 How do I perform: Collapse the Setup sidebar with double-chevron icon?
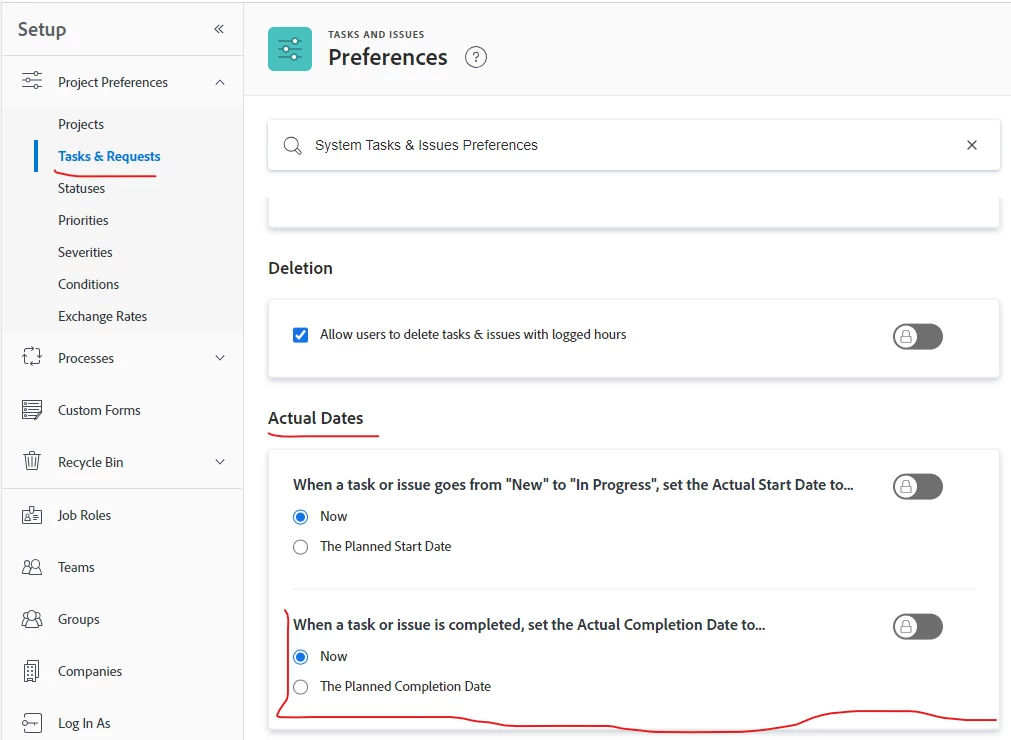[x=219, y=29]
